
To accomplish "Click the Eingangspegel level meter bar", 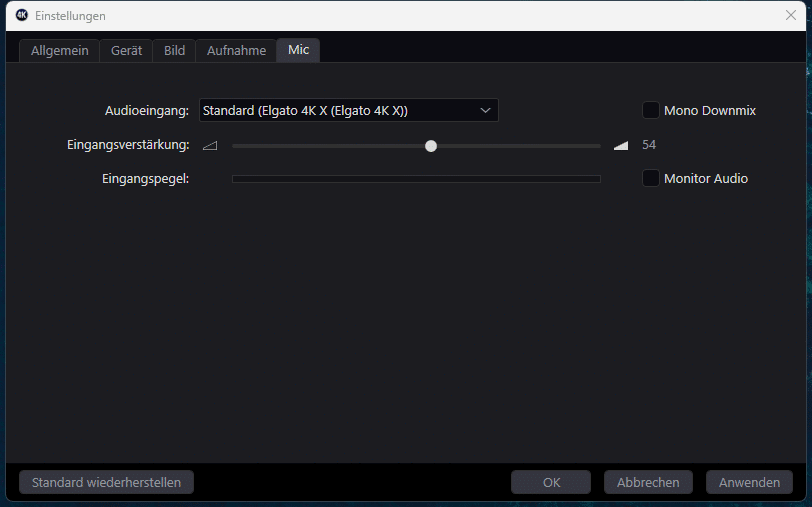I will coord(416,179).
